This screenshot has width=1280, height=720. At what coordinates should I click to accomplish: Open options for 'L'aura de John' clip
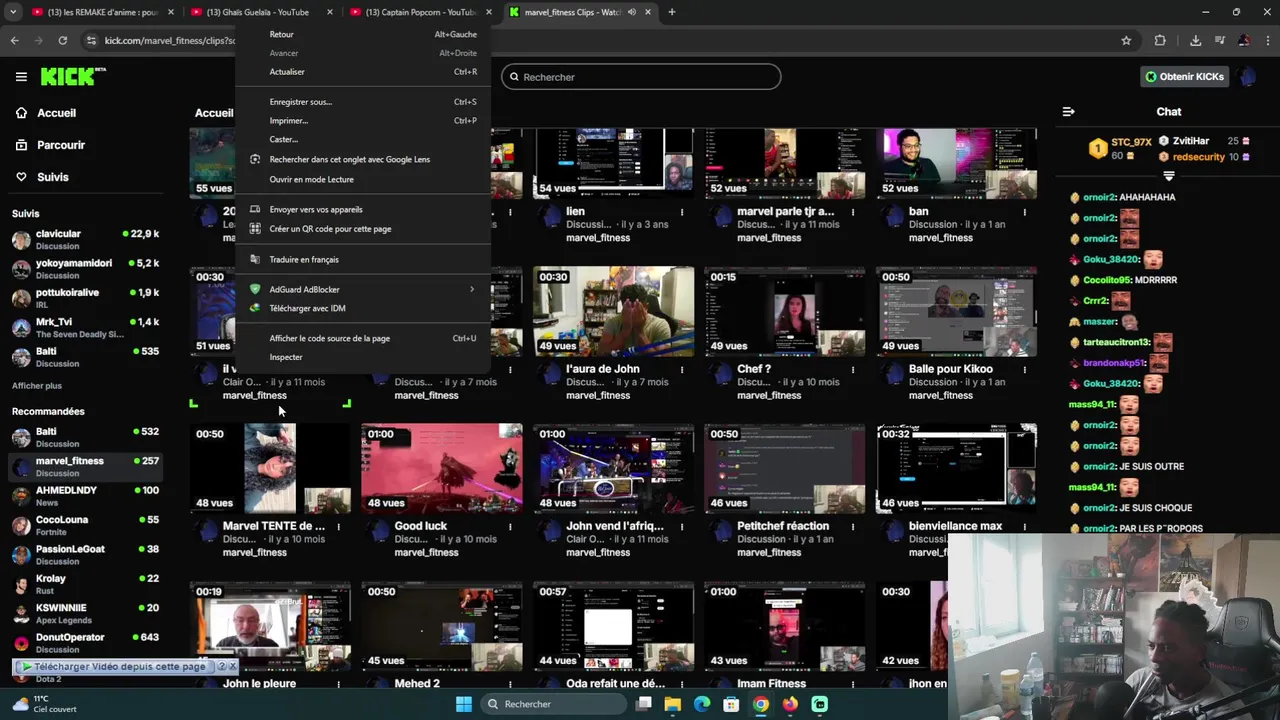682,369
